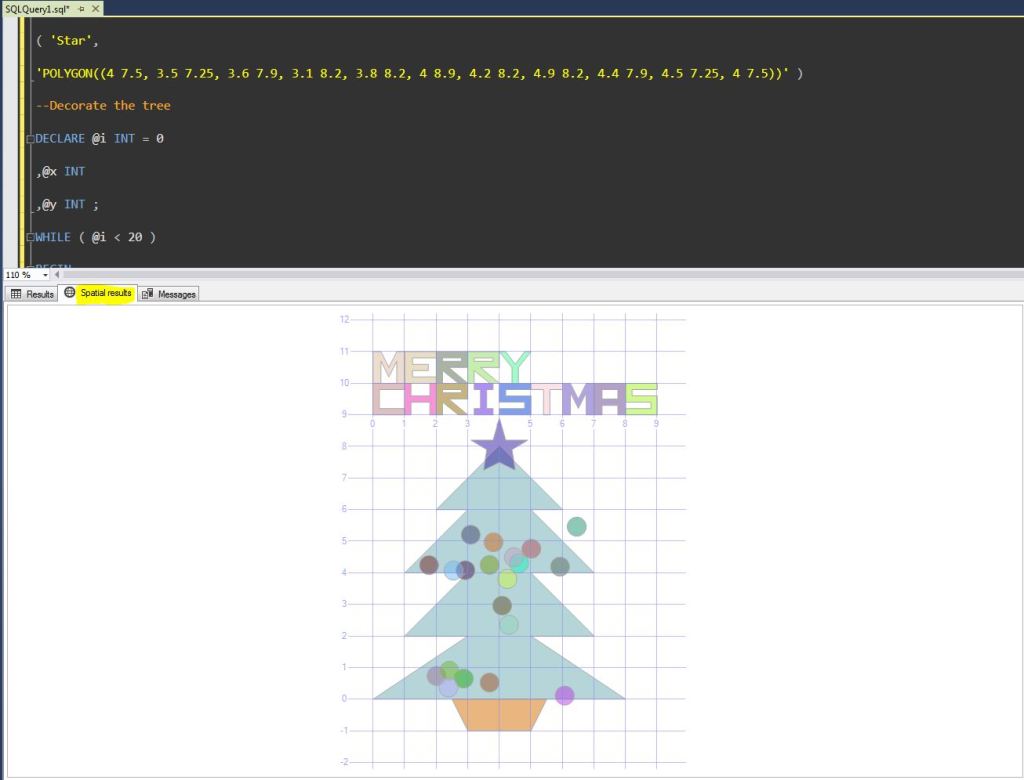Select the purple ornament right of the trunk
This screenshot has height=780, width=1024.
pyautogui.click(x=564, y=695)
